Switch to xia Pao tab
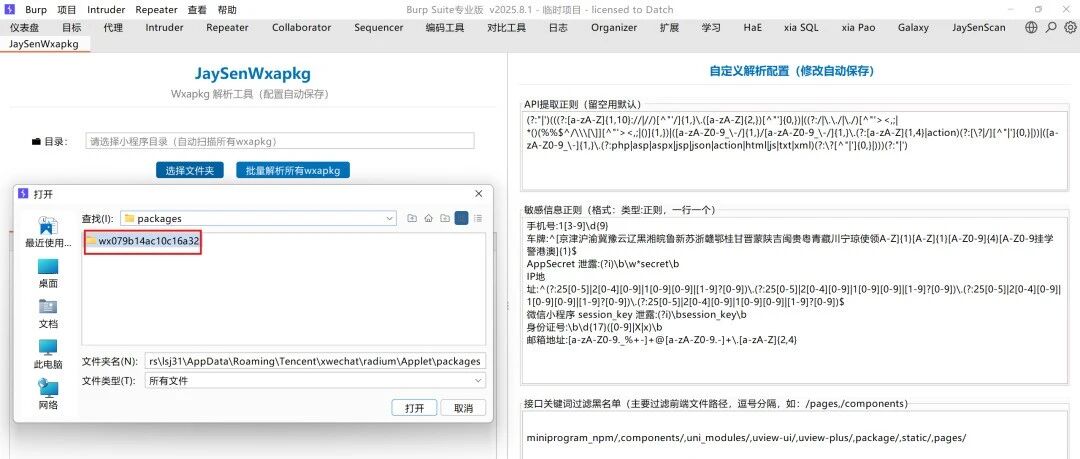Image resolution: width=1080 pixels, height=459 pixels. coord(858,28)
